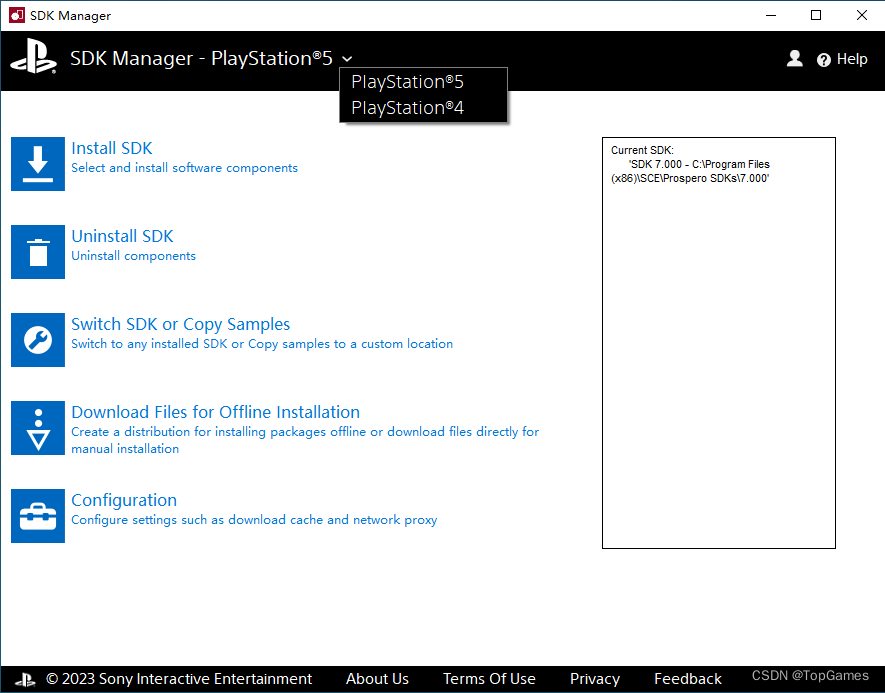
Task: Click 'Create a distribution for installing packages' text
Action: [x=305, y=440]
